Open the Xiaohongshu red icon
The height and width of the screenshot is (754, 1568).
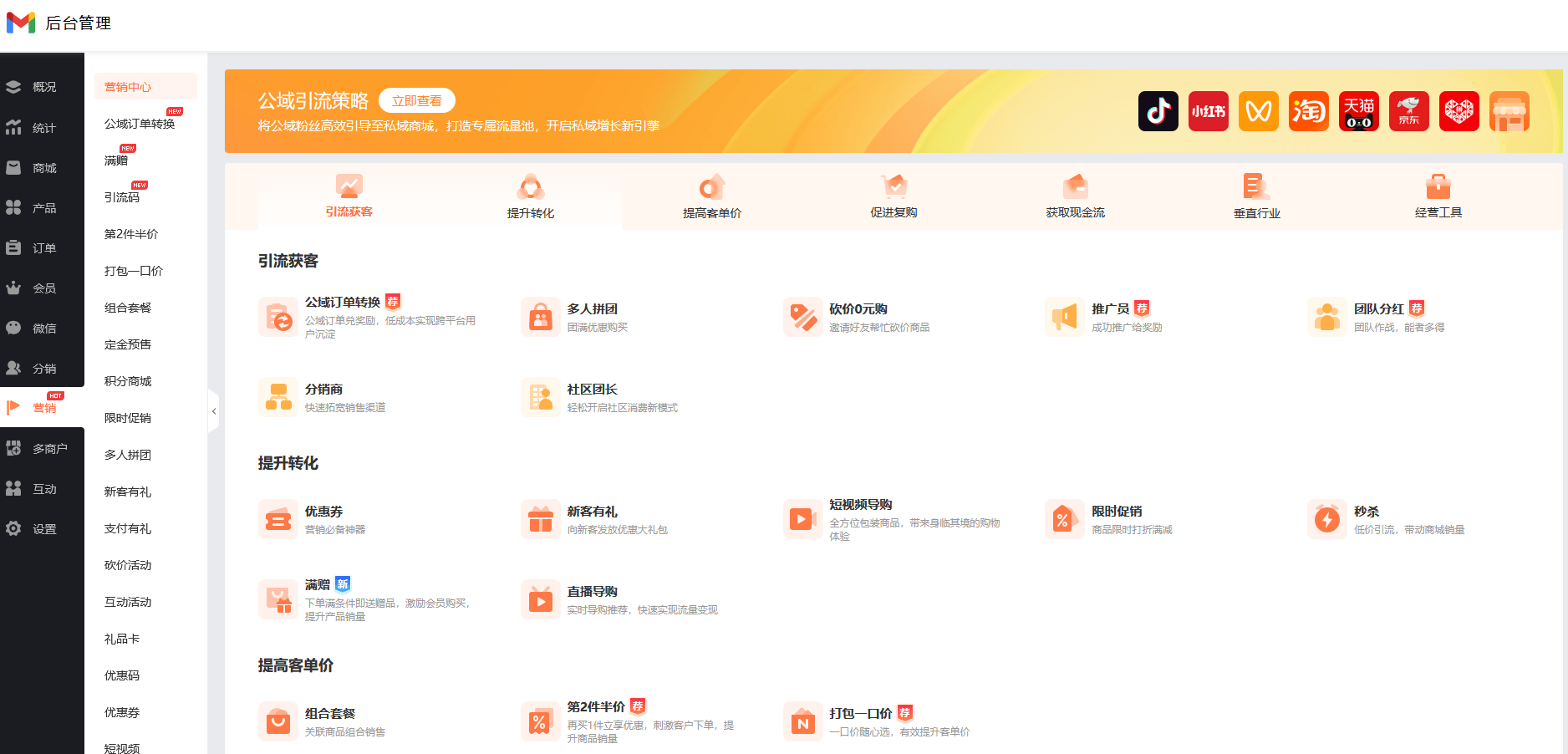(x=1208, y=111)
